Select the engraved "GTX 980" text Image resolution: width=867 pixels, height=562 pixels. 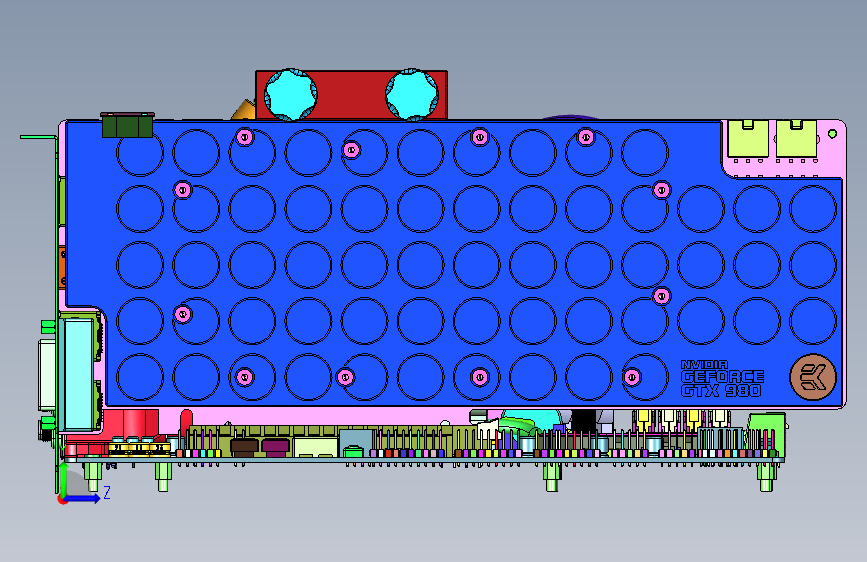[721, 391]
